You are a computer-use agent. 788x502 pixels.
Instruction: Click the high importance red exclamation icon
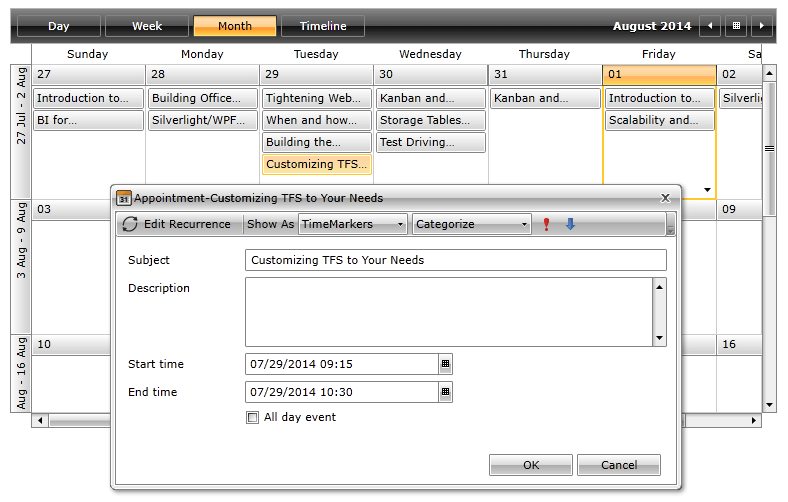(546, 224)
